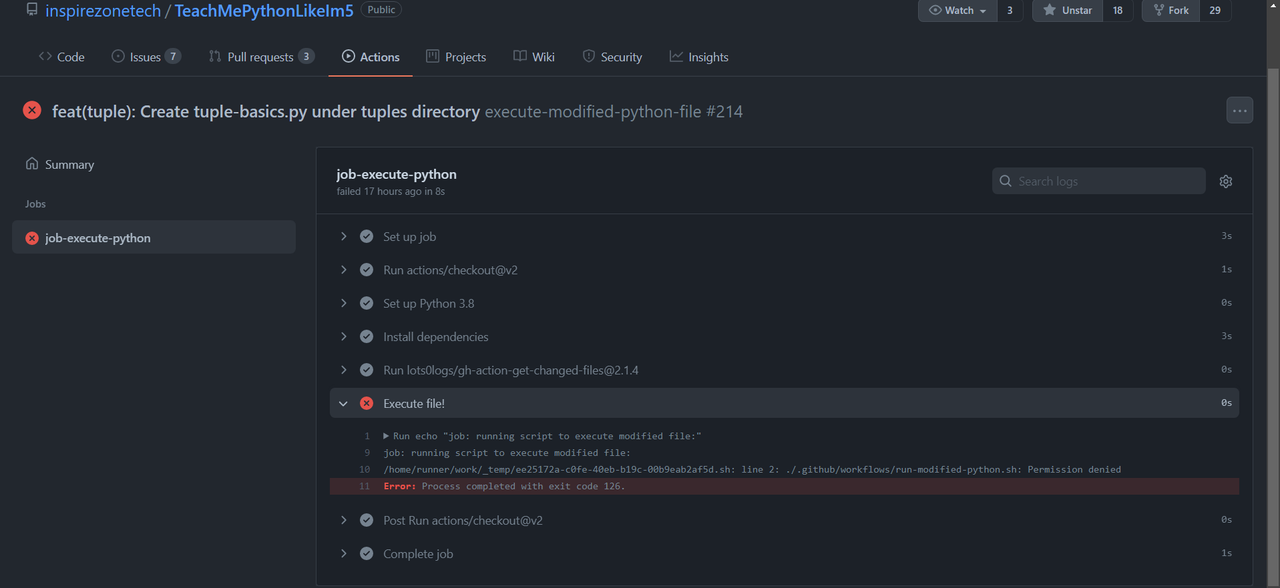
Task: Click the Permission denied log line text
Action: 752,469
